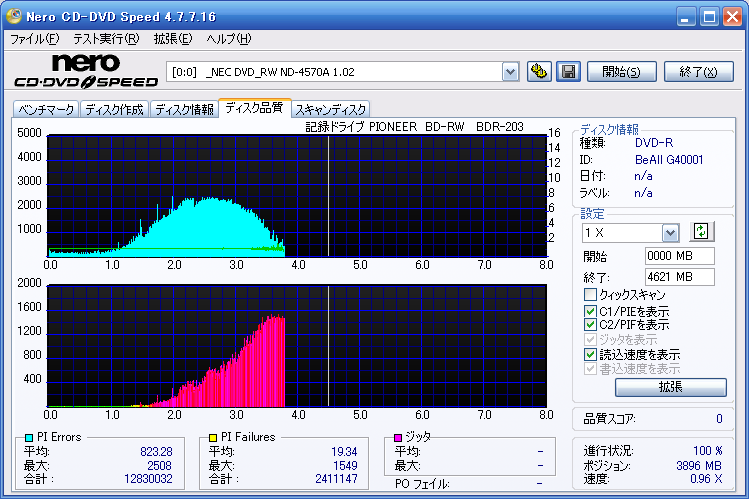Viewport: 749px width, 499px height.
Task: Click the ポジション 3896 MB value
Action: [x=699, y=466]
